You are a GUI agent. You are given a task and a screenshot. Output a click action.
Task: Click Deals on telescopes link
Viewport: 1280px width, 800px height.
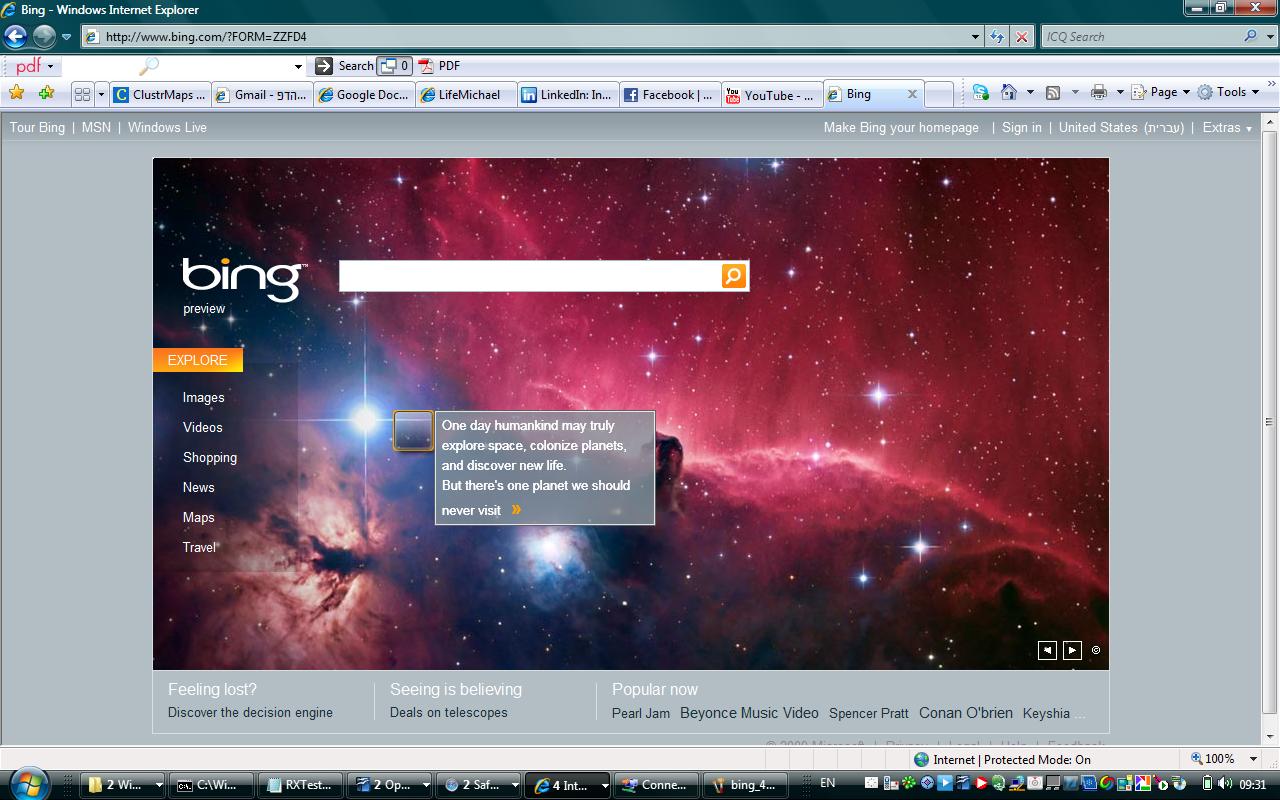coord(449,712)
